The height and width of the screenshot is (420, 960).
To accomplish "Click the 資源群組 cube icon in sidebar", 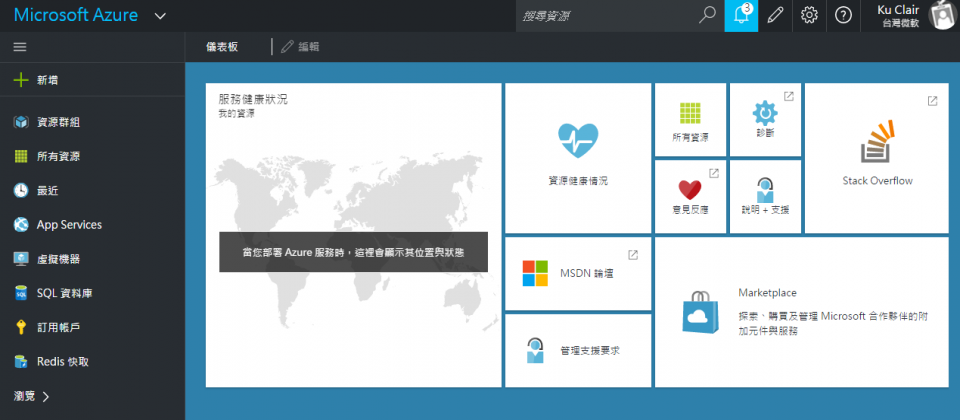I will click(x=21, y=122).
